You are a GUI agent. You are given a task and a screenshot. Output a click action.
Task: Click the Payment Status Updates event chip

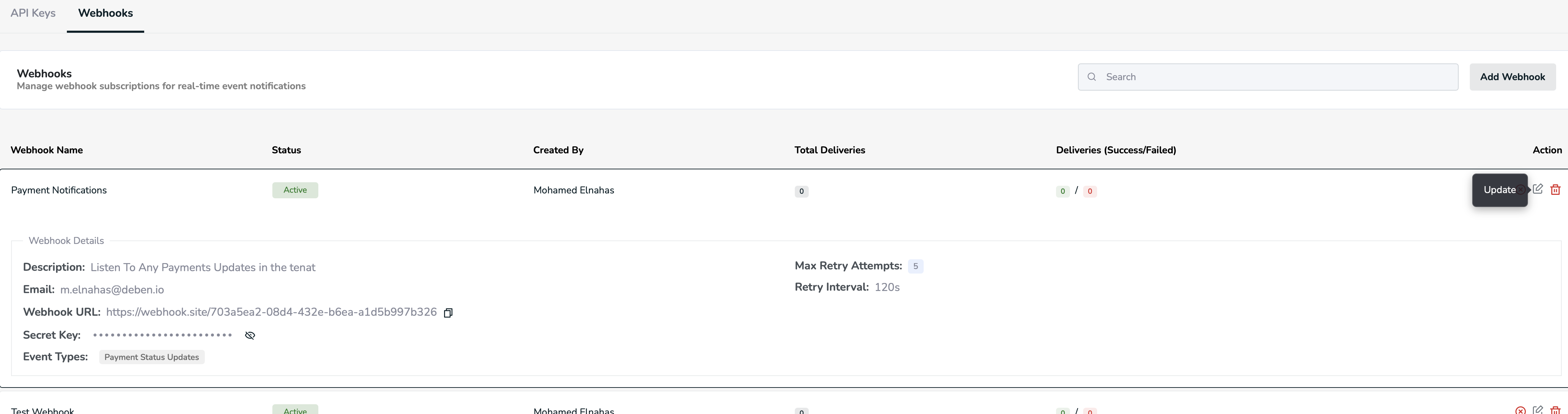click(x=152, y=358)
